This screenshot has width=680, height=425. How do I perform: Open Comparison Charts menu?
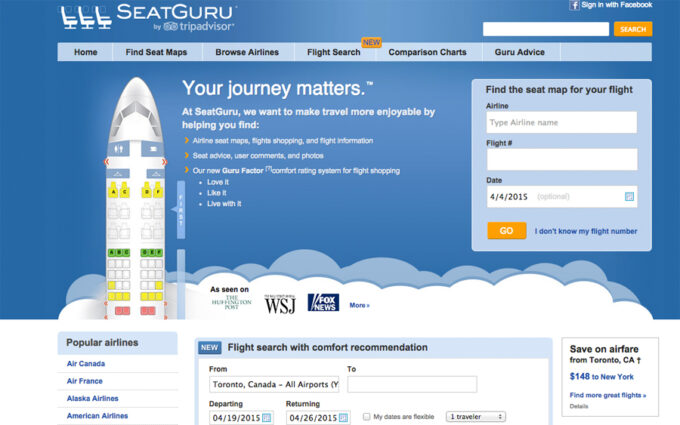click(427, 52)
